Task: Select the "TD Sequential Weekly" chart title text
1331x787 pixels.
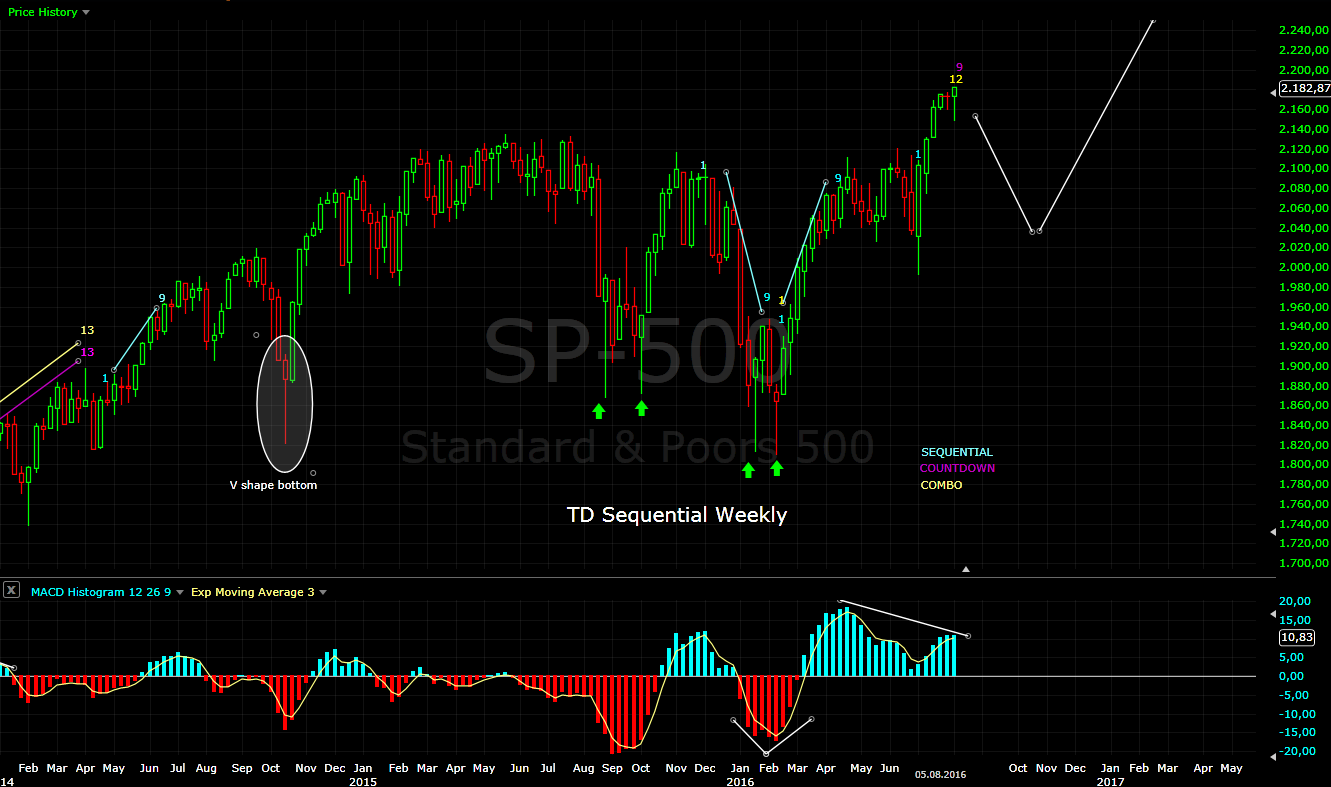Action: click(x=677, y=515)
